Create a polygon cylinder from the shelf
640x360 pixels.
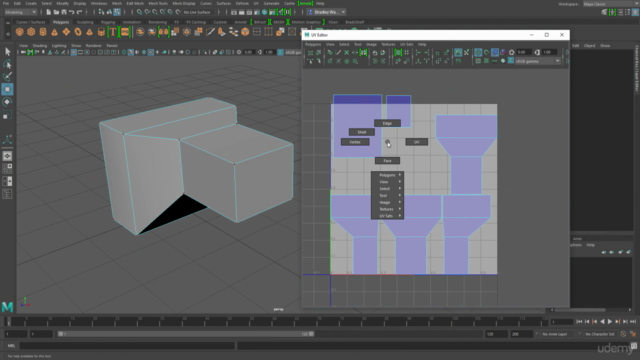click(x=43, y=32)
